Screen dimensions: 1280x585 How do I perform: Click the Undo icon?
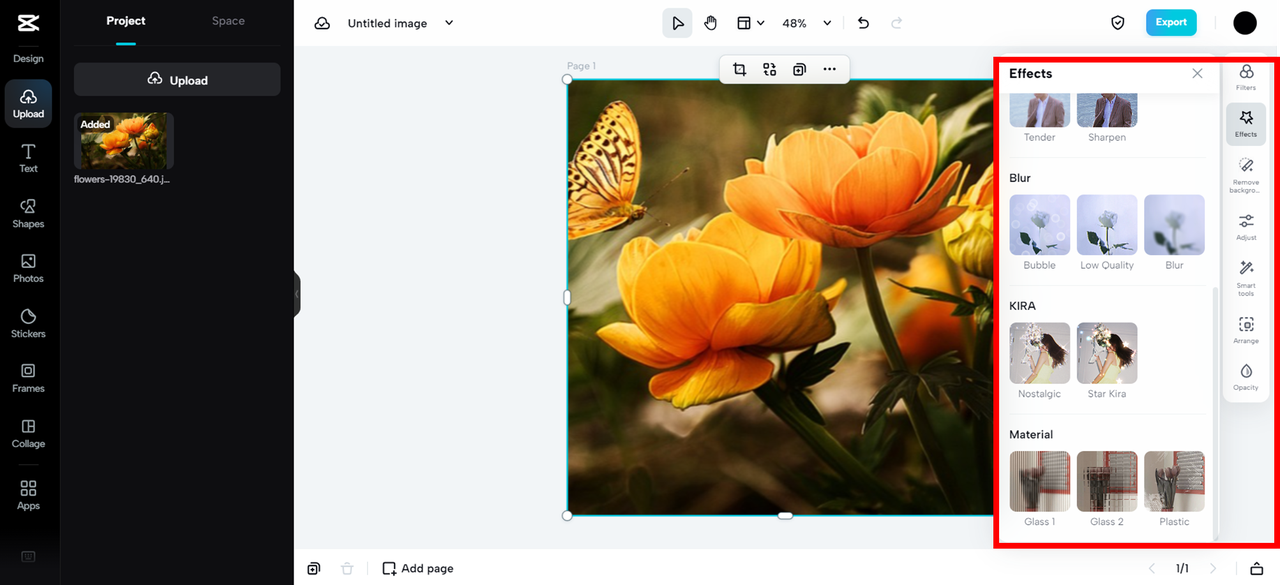point(863,22)
